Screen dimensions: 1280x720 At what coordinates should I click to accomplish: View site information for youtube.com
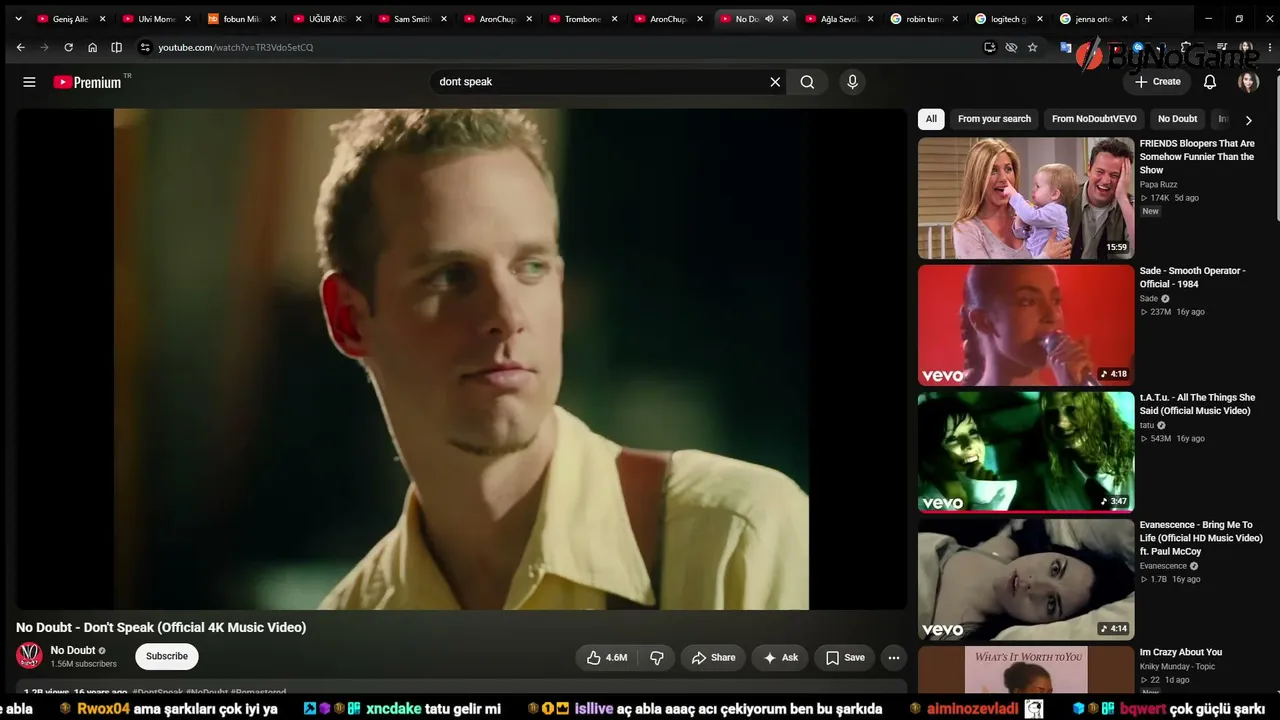145,47
